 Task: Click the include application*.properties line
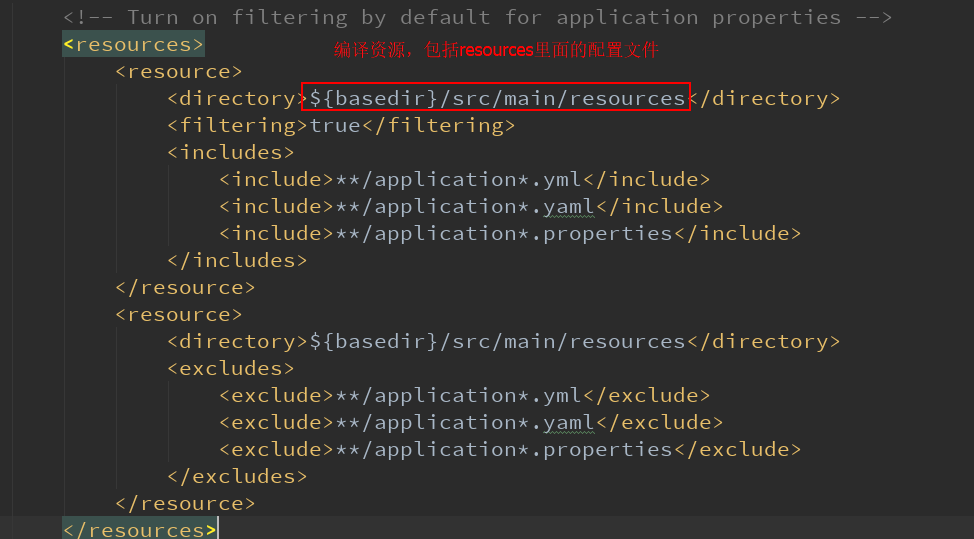tap(510, 233)
